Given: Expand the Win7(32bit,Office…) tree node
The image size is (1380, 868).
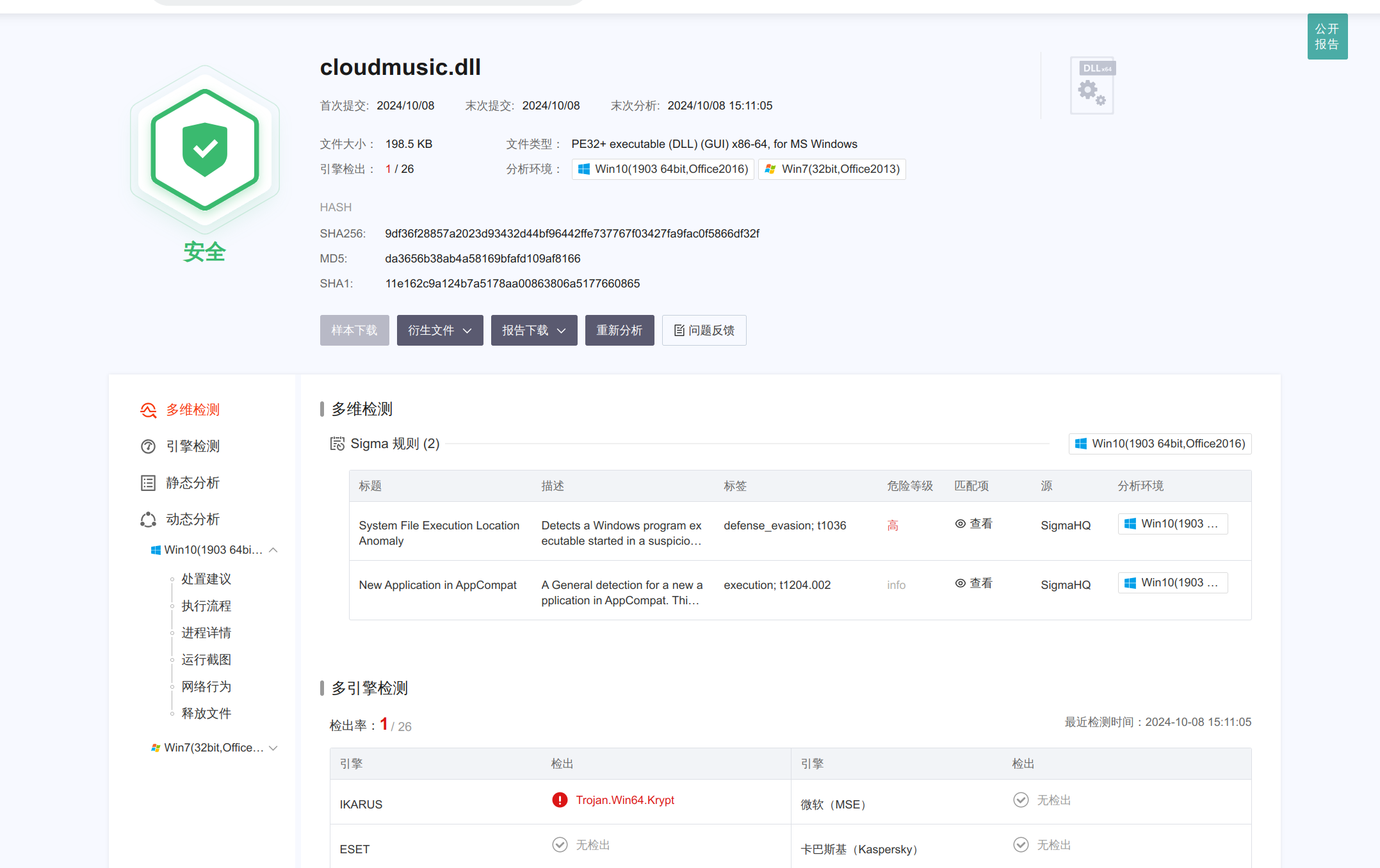Looking at the screenshot, I should pos(273,748).
